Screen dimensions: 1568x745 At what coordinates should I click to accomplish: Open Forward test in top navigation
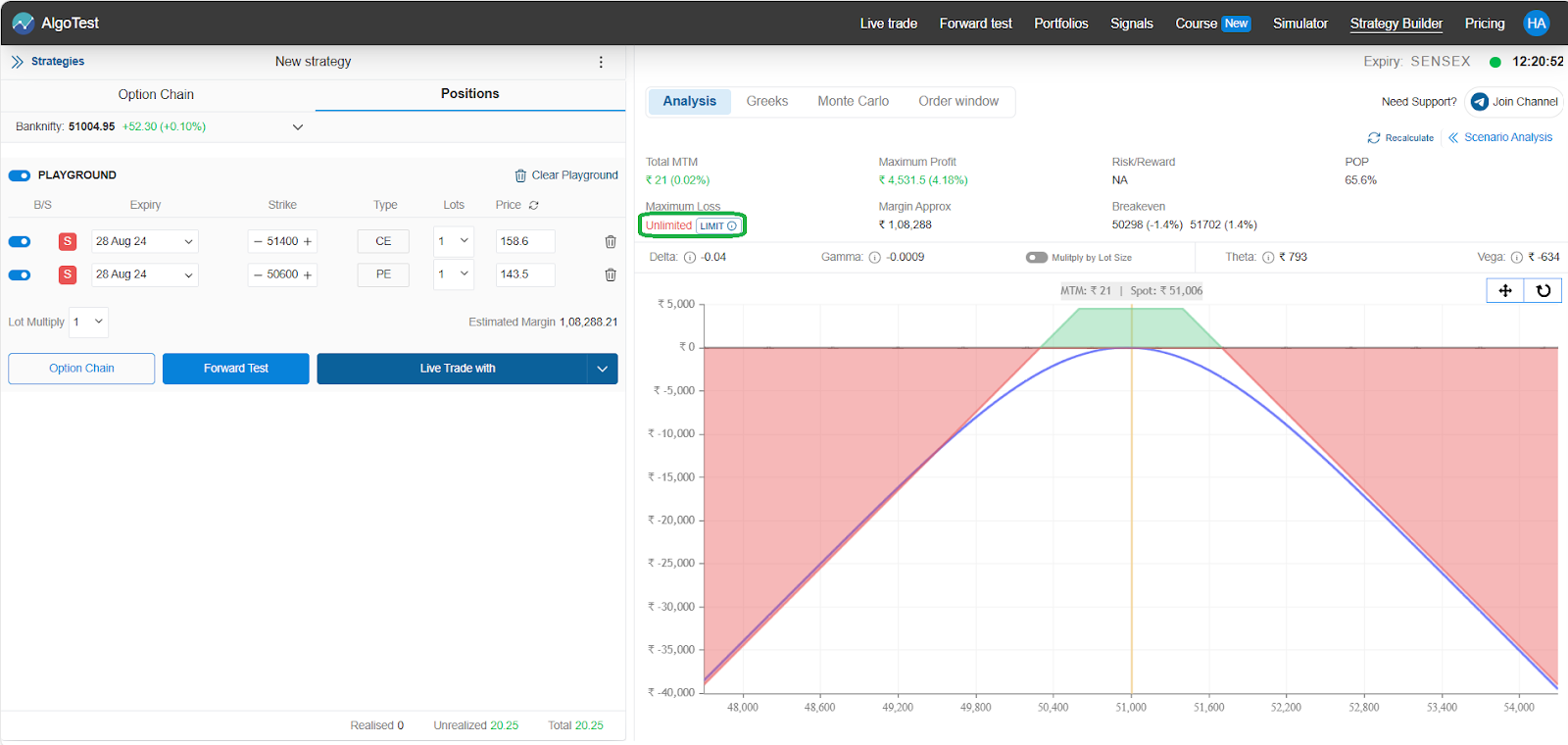976,24
